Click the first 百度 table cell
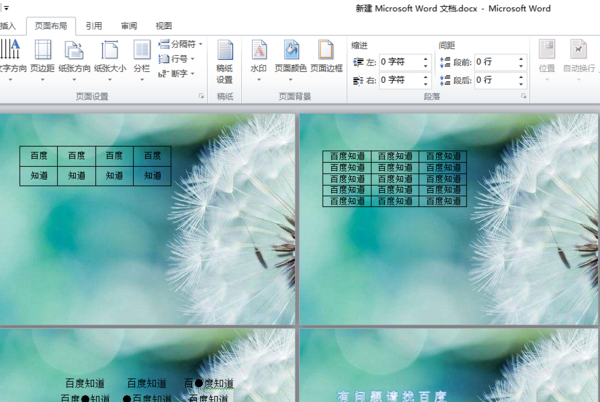Viewport: 600px width, 402px height. (x=39, y=156)
